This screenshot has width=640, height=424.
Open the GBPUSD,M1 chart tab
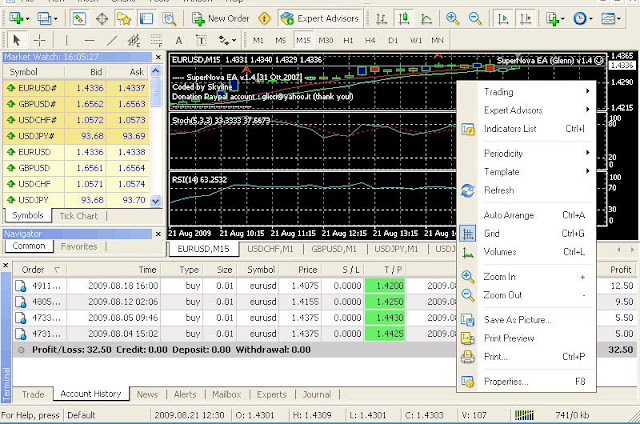point(334,249)
